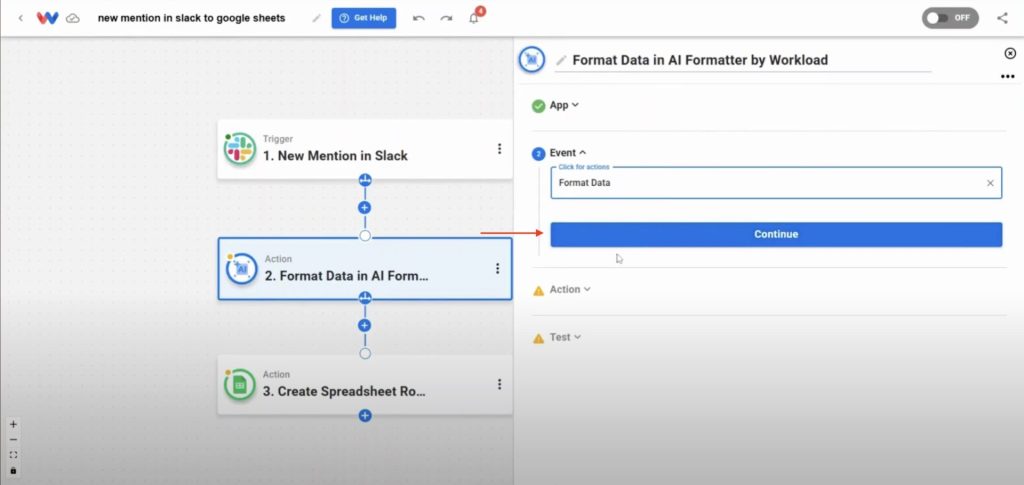Click AI Formatter icon on step 2 node
Image resolution: width=1024 pixels, height=485 pixels.
(x=242, y=269)
